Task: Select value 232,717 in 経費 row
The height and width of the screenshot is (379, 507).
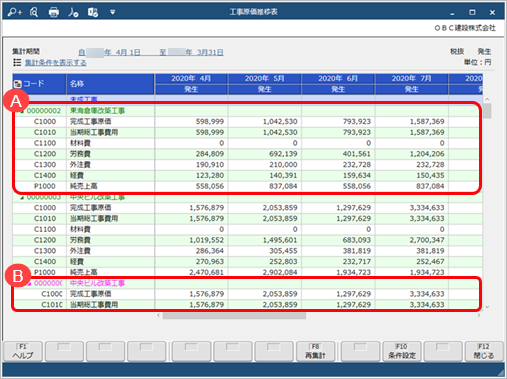Action: 357,262
